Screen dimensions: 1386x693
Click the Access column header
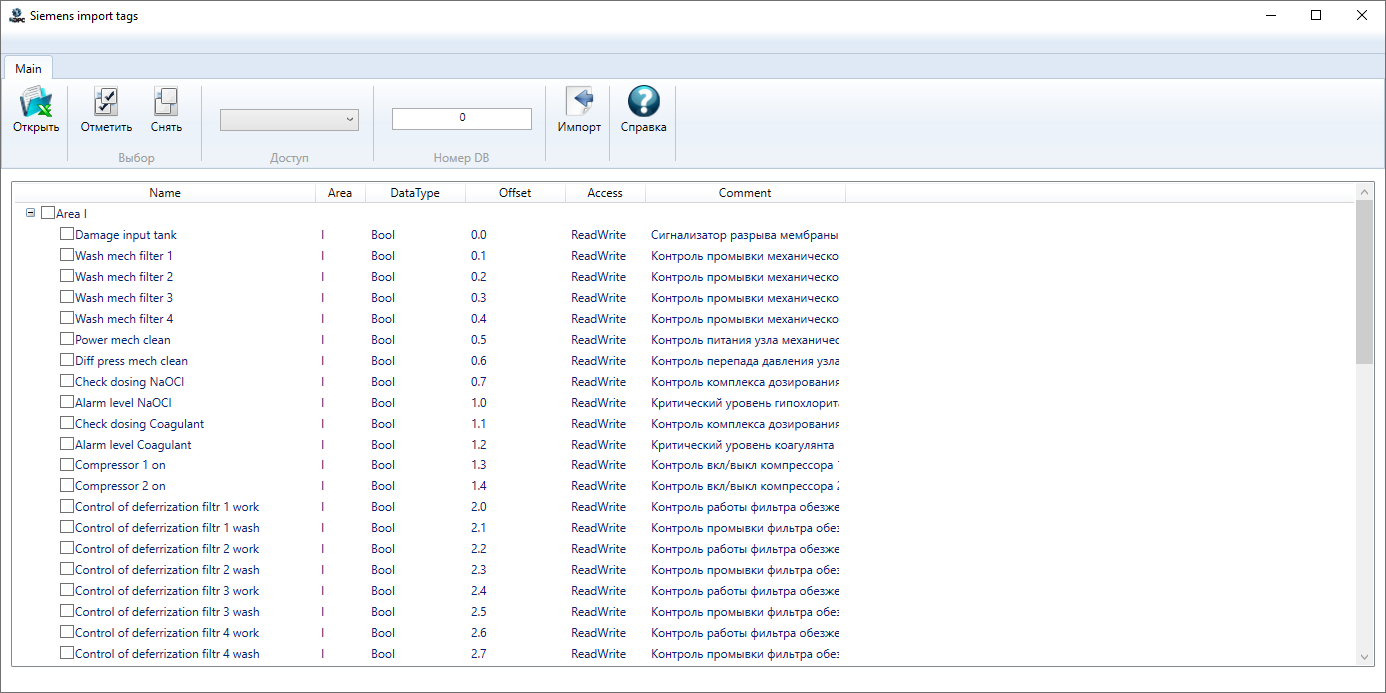coord(605,193)
